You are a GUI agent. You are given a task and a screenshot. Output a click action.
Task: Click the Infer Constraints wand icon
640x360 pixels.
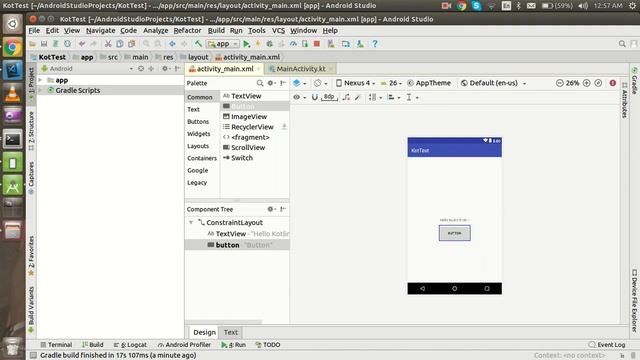click(x=358, y=97)
